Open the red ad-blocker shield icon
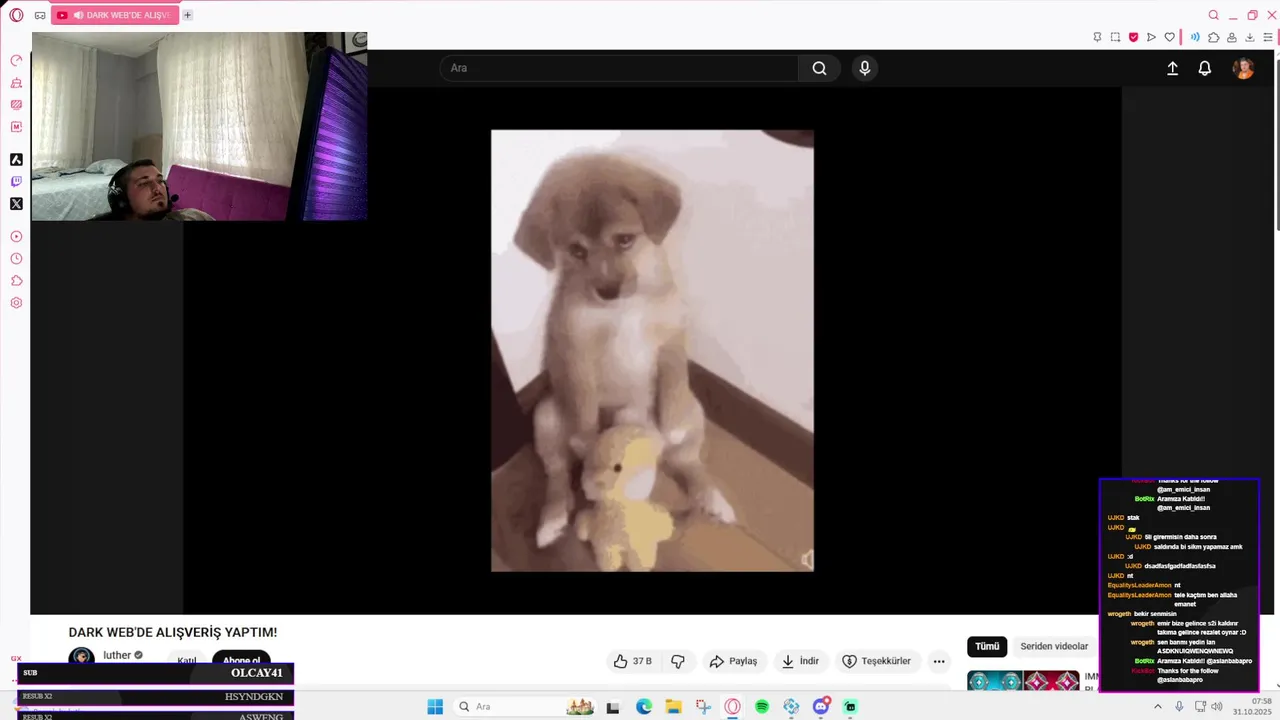The width and height of the screenshot is (1280, 720). tap(1133, 38)
